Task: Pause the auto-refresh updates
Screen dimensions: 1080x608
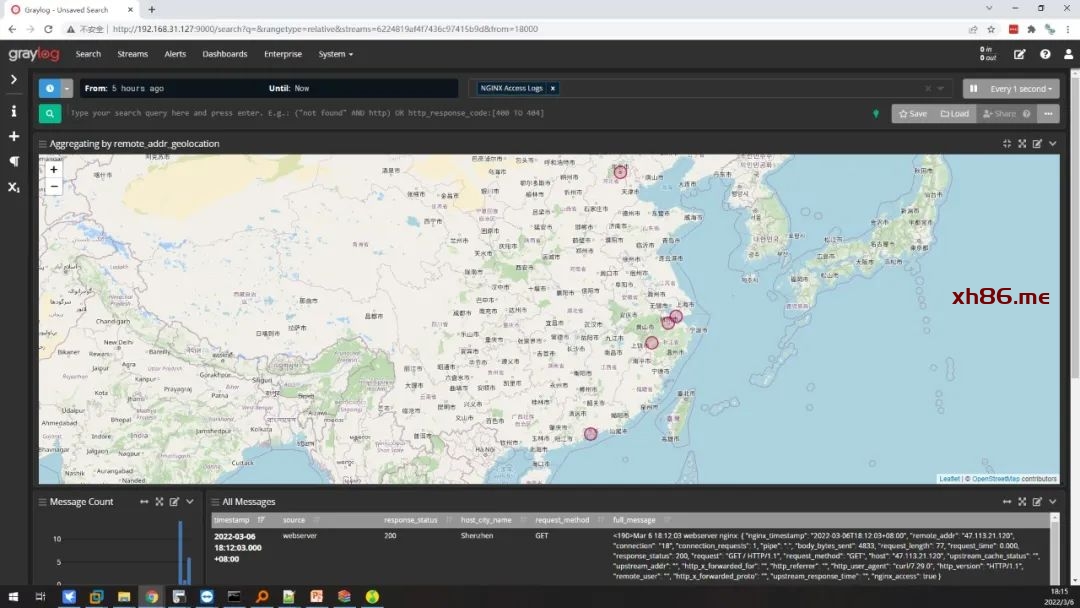Action: click(971, 88)
